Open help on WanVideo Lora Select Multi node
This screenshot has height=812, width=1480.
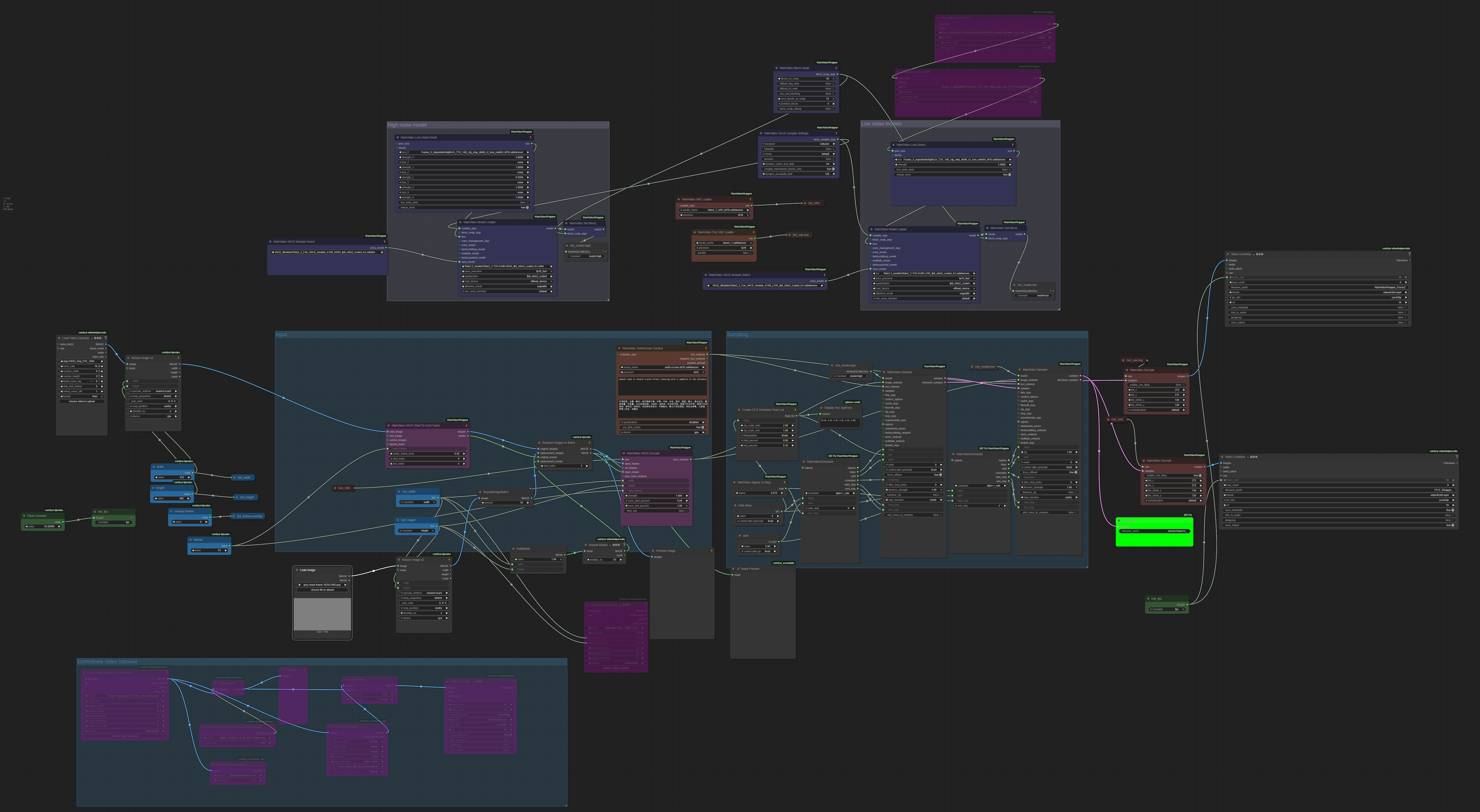(x=530, y=138)
